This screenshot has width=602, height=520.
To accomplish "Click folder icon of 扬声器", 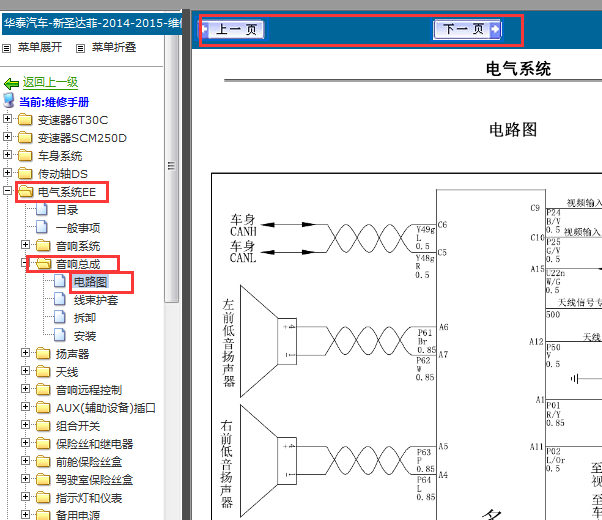I will point(43,353).
